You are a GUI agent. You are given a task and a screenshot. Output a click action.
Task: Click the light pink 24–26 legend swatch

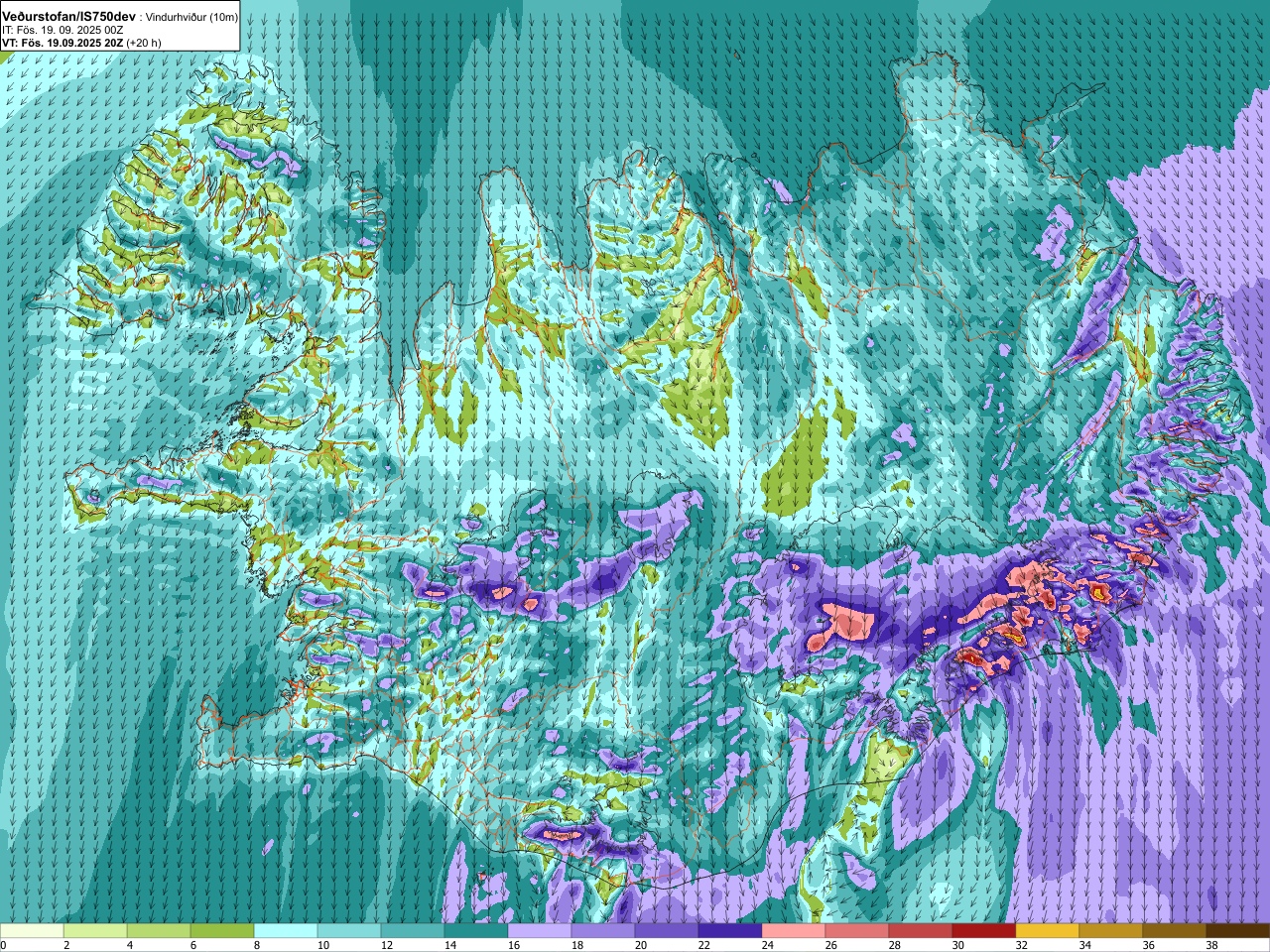794,931
